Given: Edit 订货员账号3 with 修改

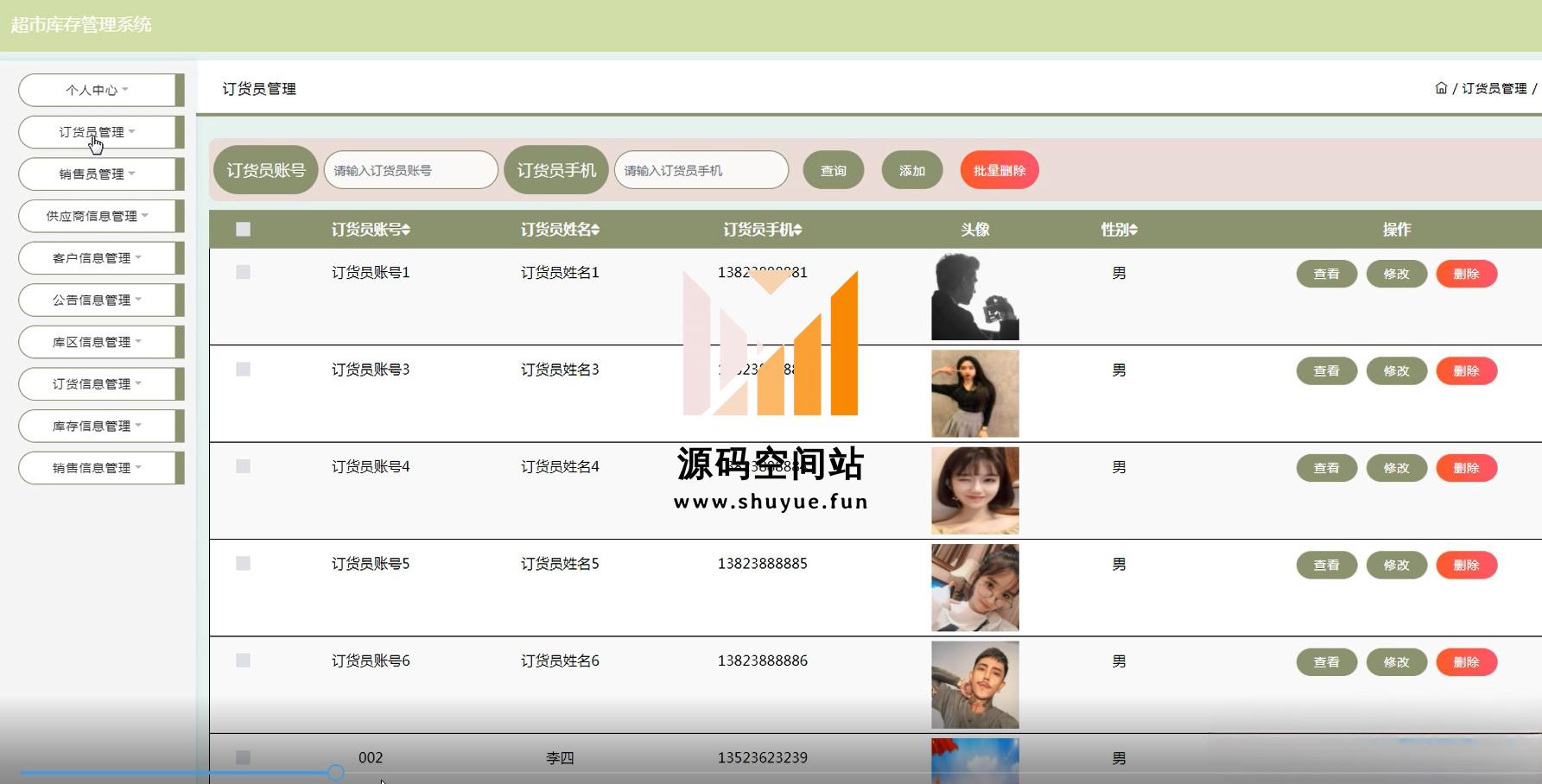Looking at the screenshot, I should (x=1397, y=371).
